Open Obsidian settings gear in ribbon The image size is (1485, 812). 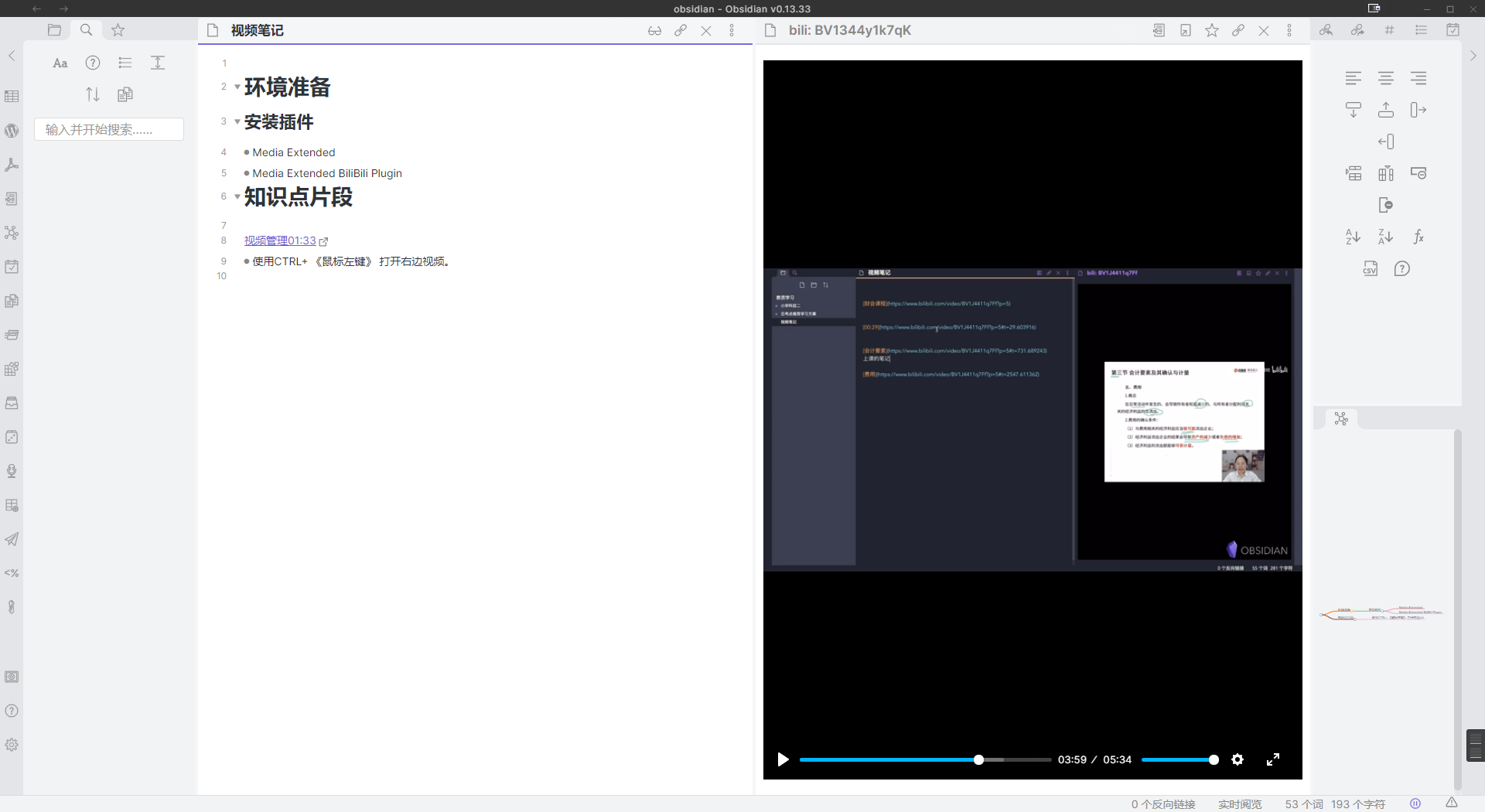12,745
